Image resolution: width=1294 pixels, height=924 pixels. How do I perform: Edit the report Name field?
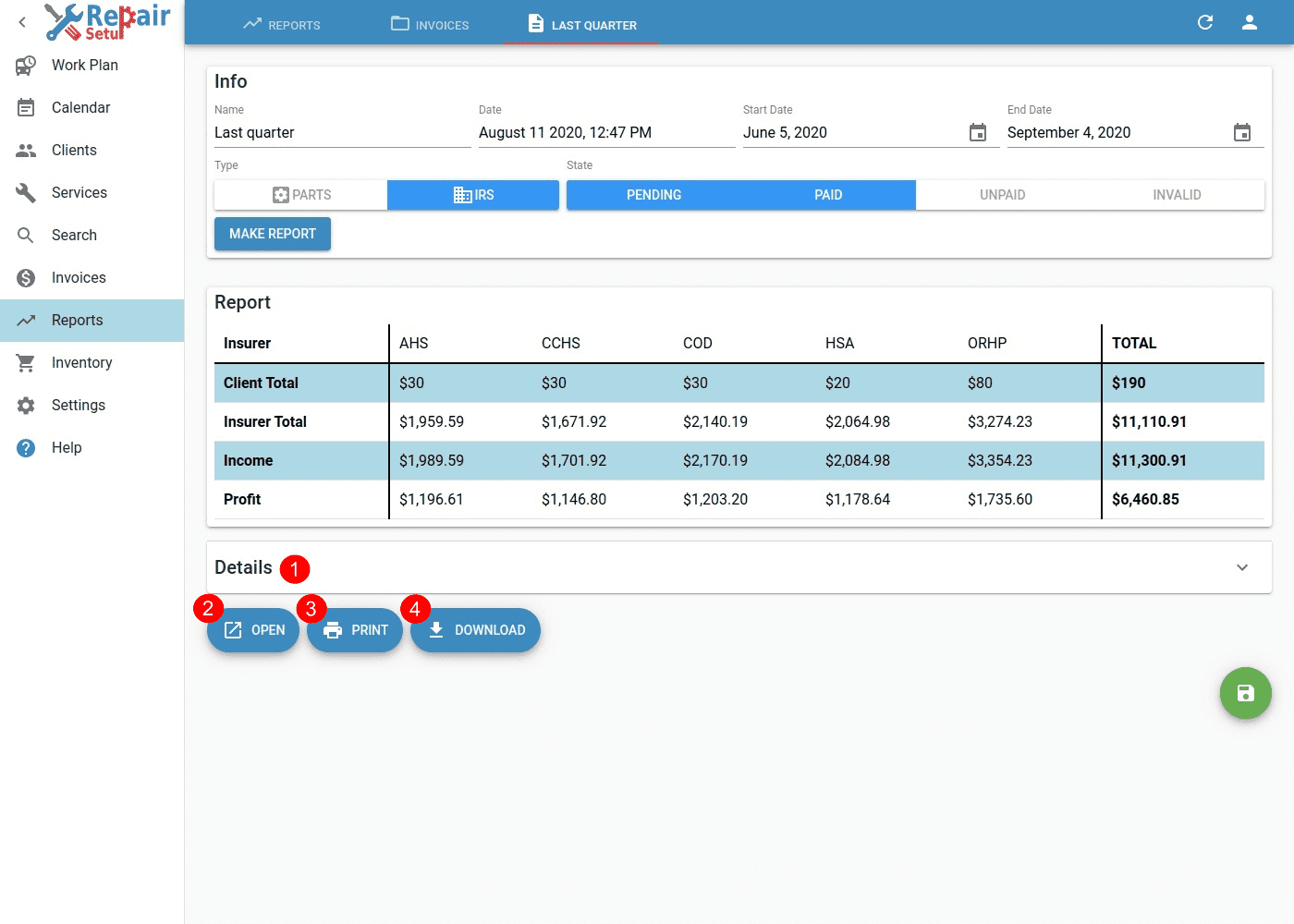342,133
